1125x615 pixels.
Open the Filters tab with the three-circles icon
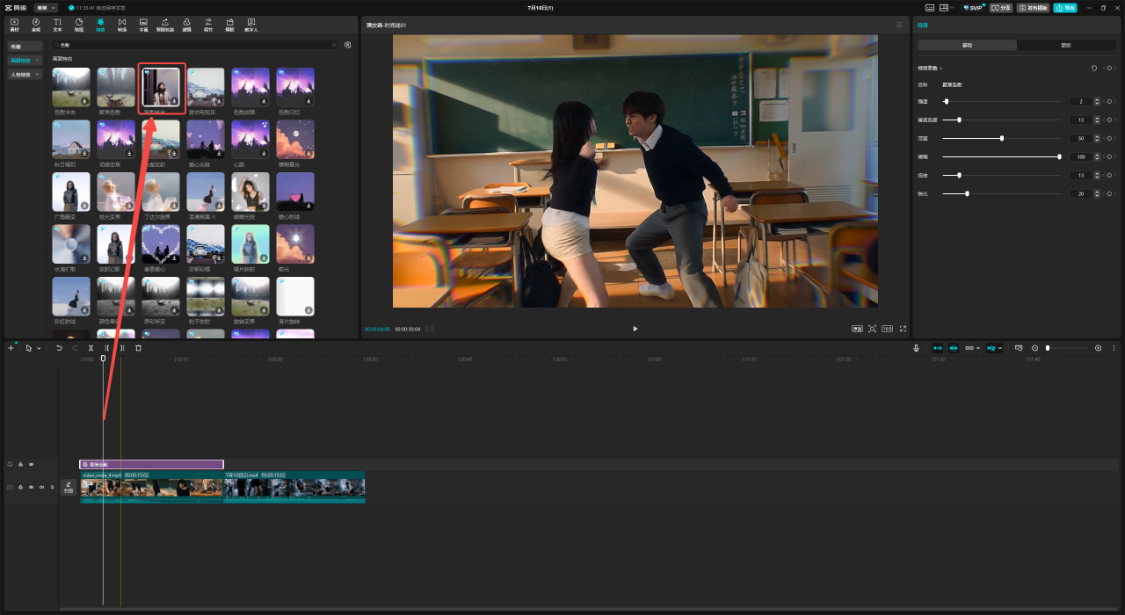(x=187, y=25)
